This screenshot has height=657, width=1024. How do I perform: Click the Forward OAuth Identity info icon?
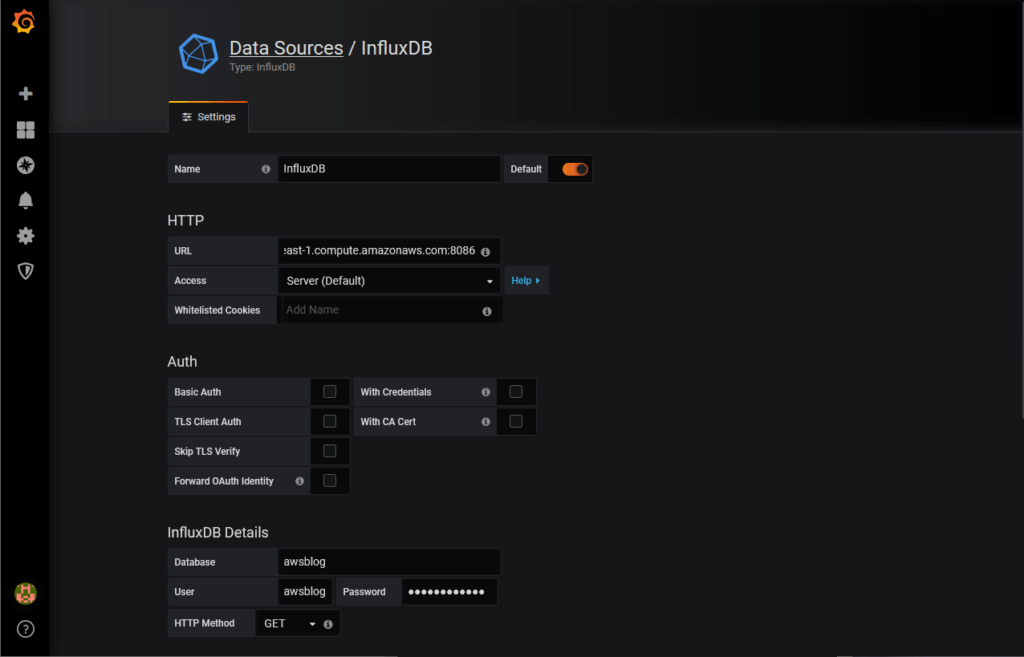tap(299, 481)
